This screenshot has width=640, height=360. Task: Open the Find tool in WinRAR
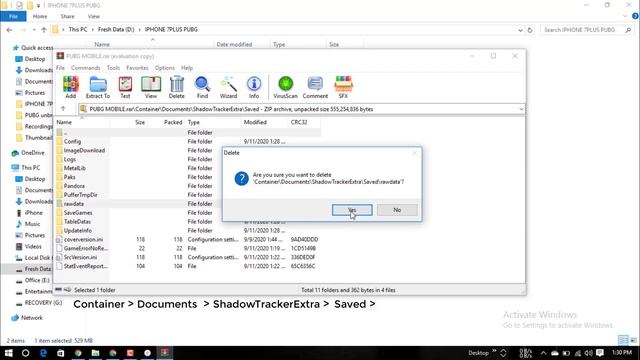[x=202, y=87]
